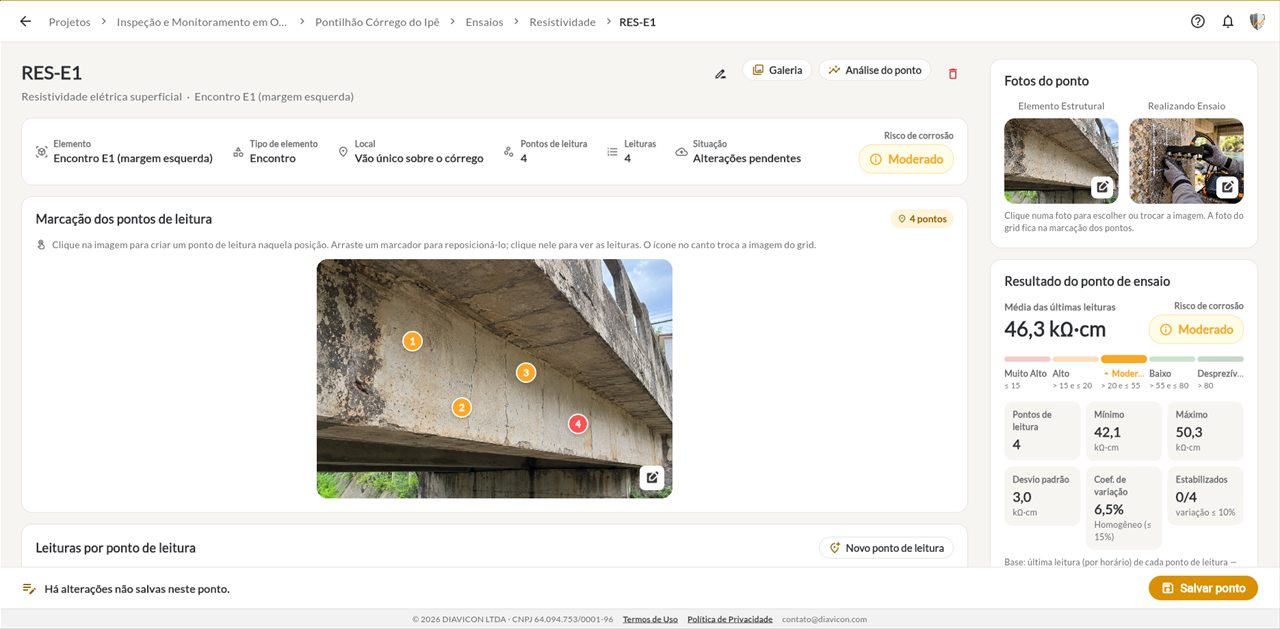Click the Estabilizados 0/4 card
Image resolution: width=1280 pixels, height=629 pixels.
click(x=1204, y=496)
